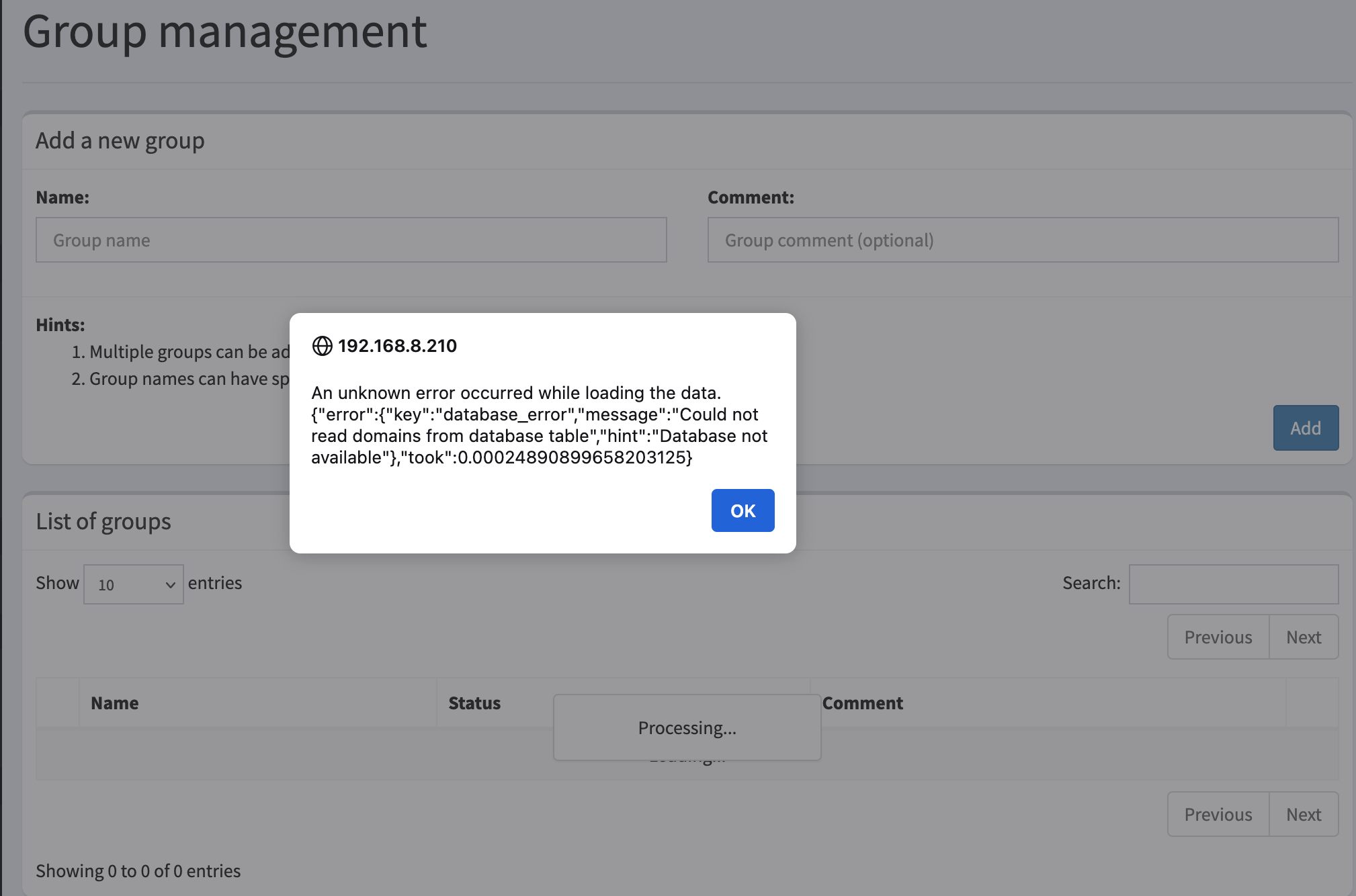The width and height of the screenshot is (1356, 896).
Task: Click Previous above the groups table
Action: (x=1218, y=636)
